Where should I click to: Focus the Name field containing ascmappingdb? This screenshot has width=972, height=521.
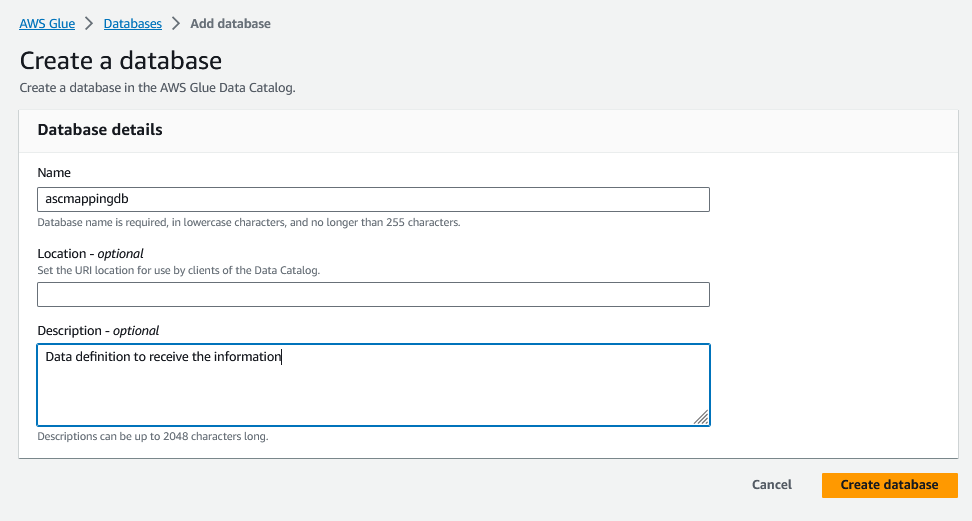click(373, 199)
